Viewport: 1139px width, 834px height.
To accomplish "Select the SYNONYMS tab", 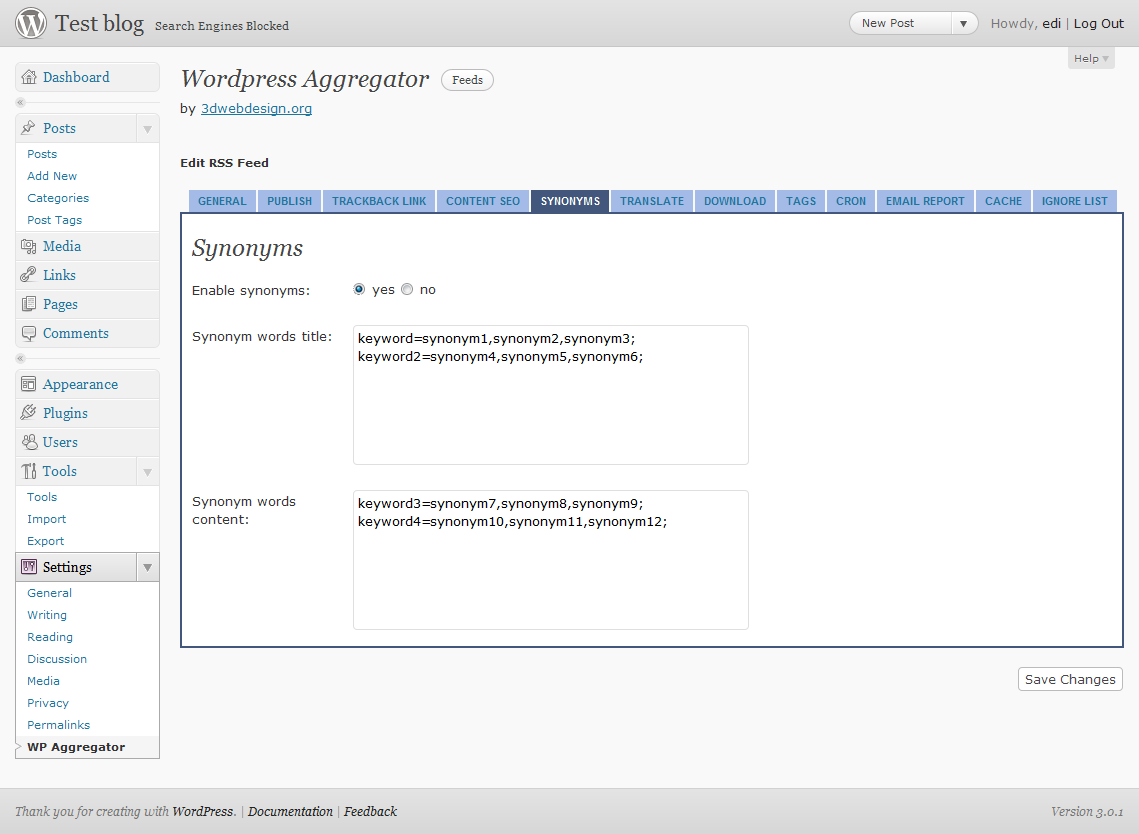I will click(570, 201).
